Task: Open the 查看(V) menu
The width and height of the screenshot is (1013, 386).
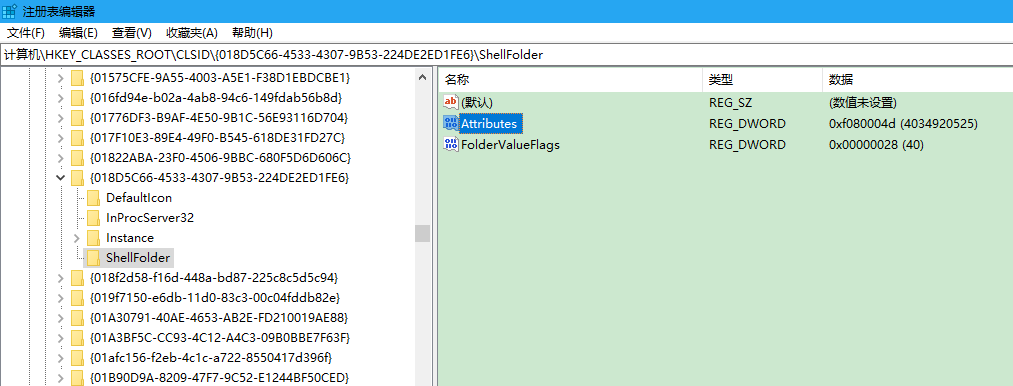Action: (x=132, y=32)
